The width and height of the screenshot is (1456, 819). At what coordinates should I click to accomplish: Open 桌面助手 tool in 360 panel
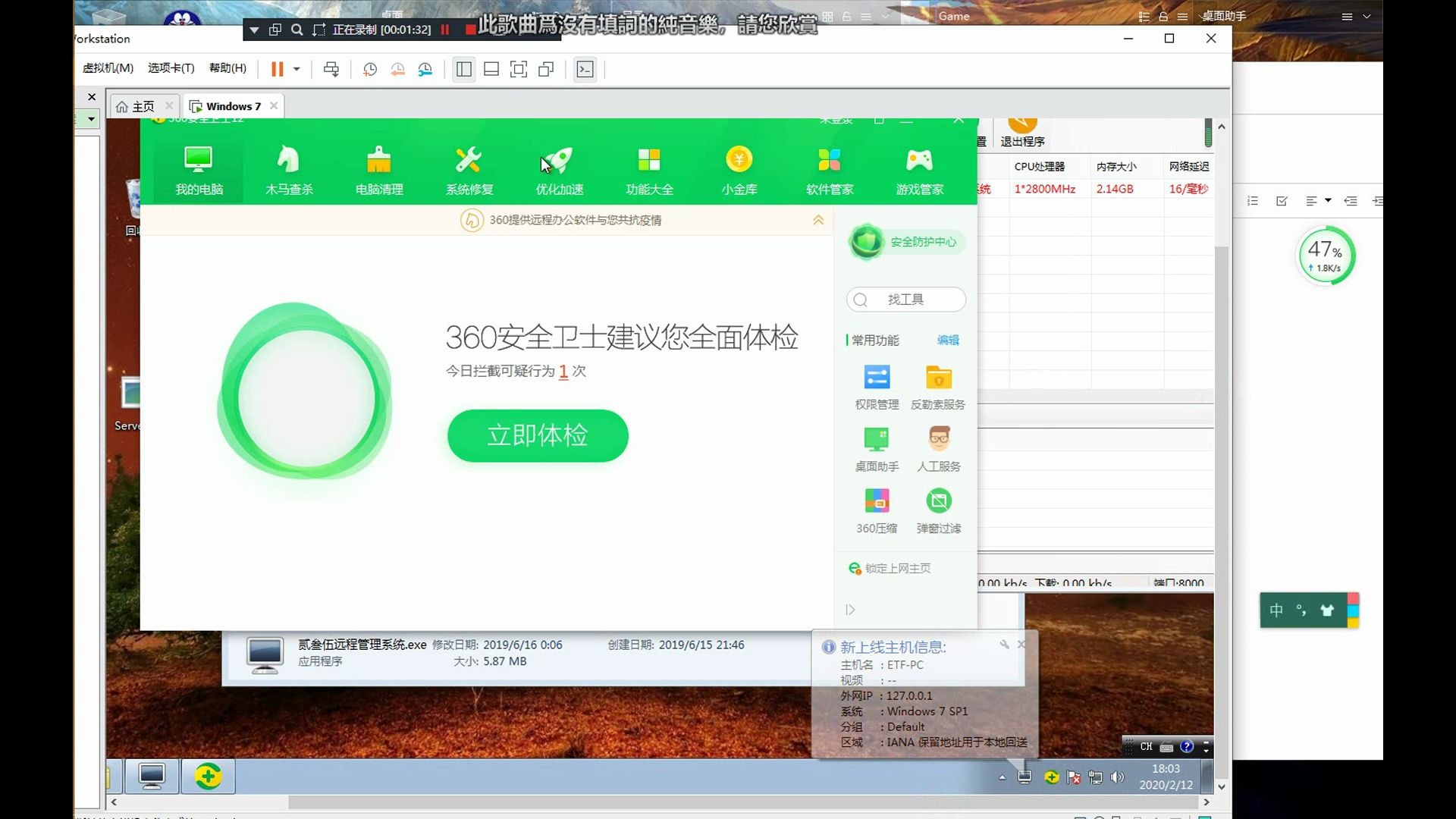(877, 450)
